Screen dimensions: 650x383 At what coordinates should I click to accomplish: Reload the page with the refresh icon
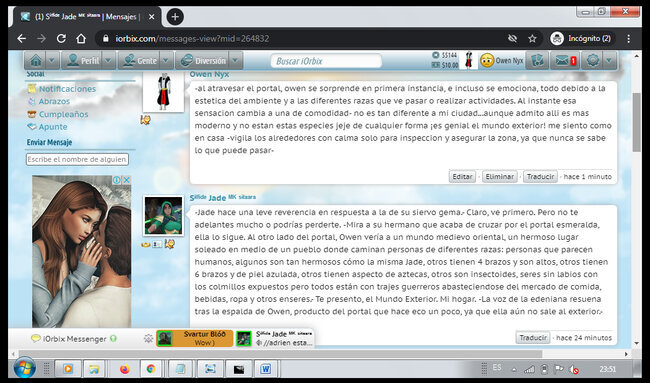coord(61,39)
